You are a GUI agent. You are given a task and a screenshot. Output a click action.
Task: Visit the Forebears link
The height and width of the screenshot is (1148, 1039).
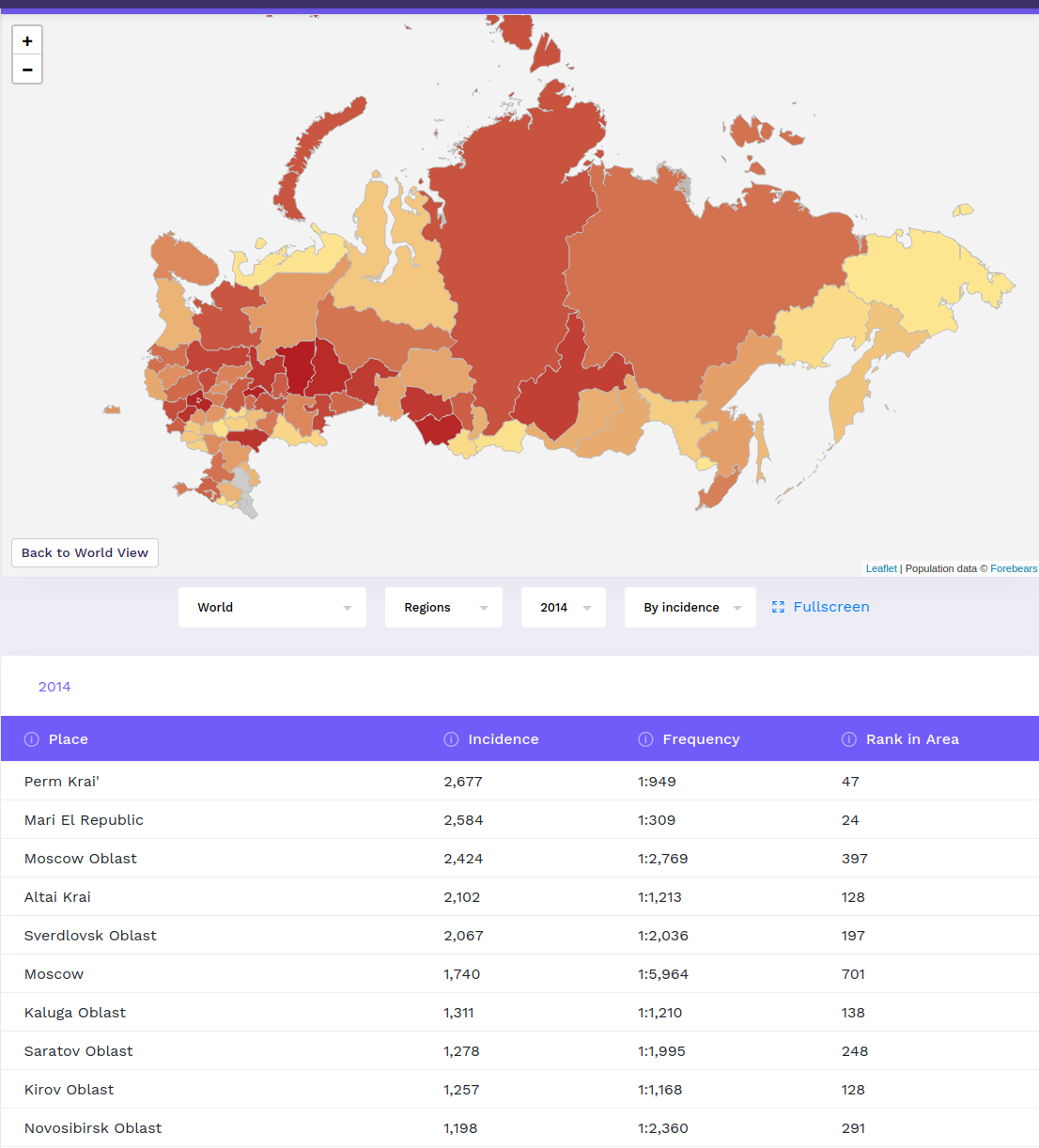pyautogui.click(x=1014, y=568)
